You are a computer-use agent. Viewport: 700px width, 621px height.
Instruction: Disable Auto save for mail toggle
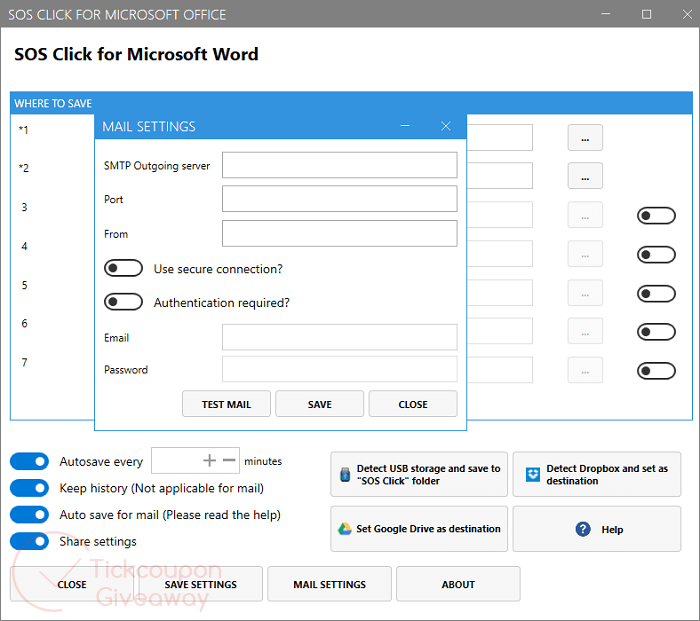point(29,515)
